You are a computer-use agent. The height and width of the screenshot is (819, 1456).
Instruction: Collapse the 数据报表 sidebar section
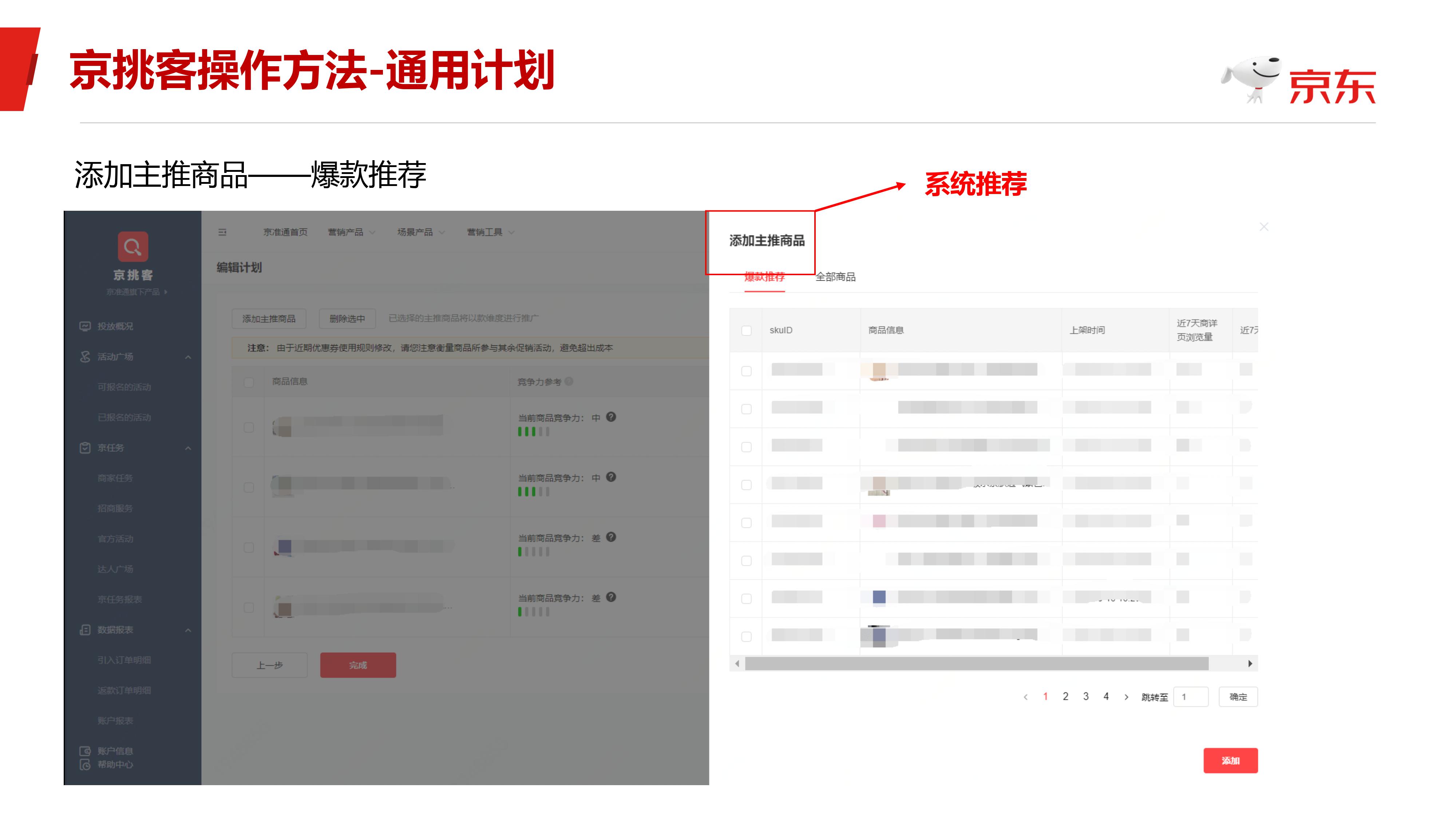188,630
